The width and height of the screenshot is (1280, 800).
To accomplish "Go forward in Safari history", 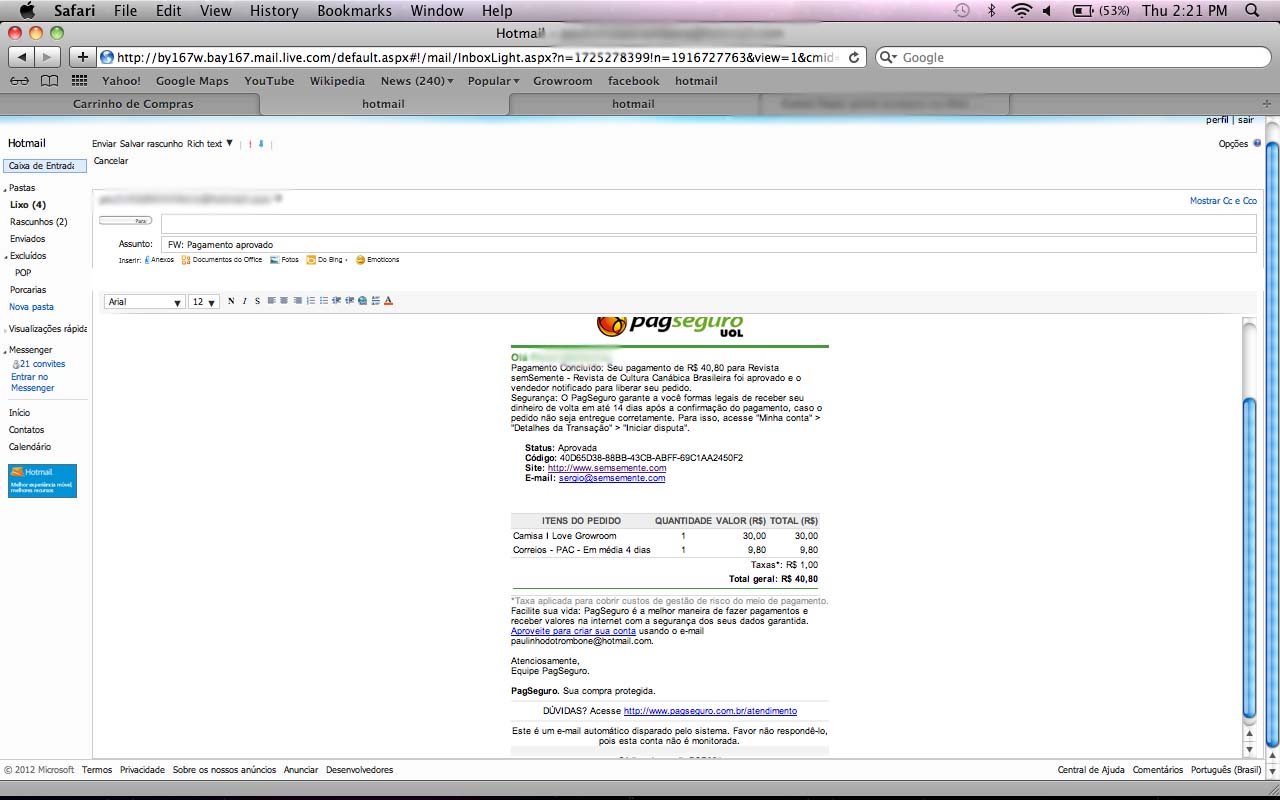I will [x=47, y=57].
